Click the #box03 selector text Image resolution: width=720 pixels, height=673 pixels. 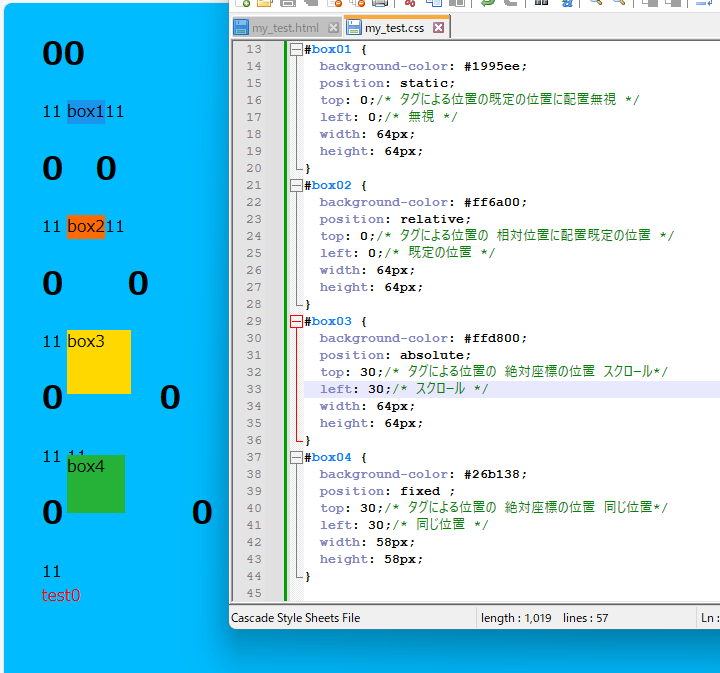328,321
